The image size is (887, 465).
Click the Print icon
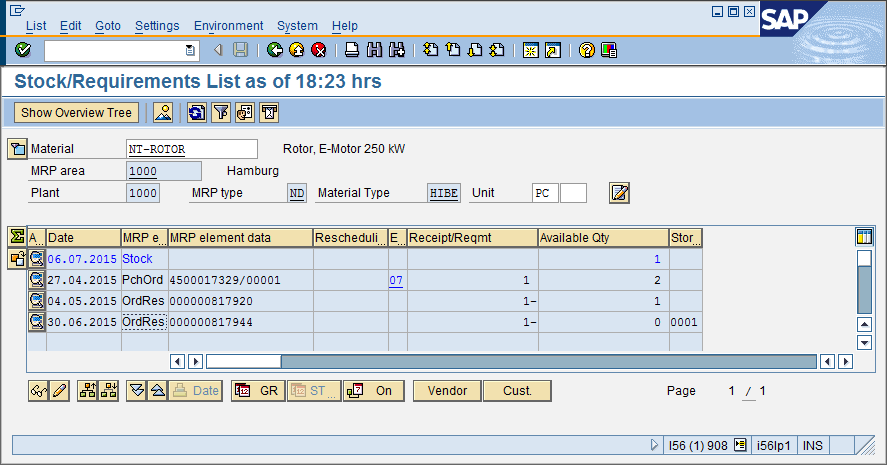click(x=352, y=50)
